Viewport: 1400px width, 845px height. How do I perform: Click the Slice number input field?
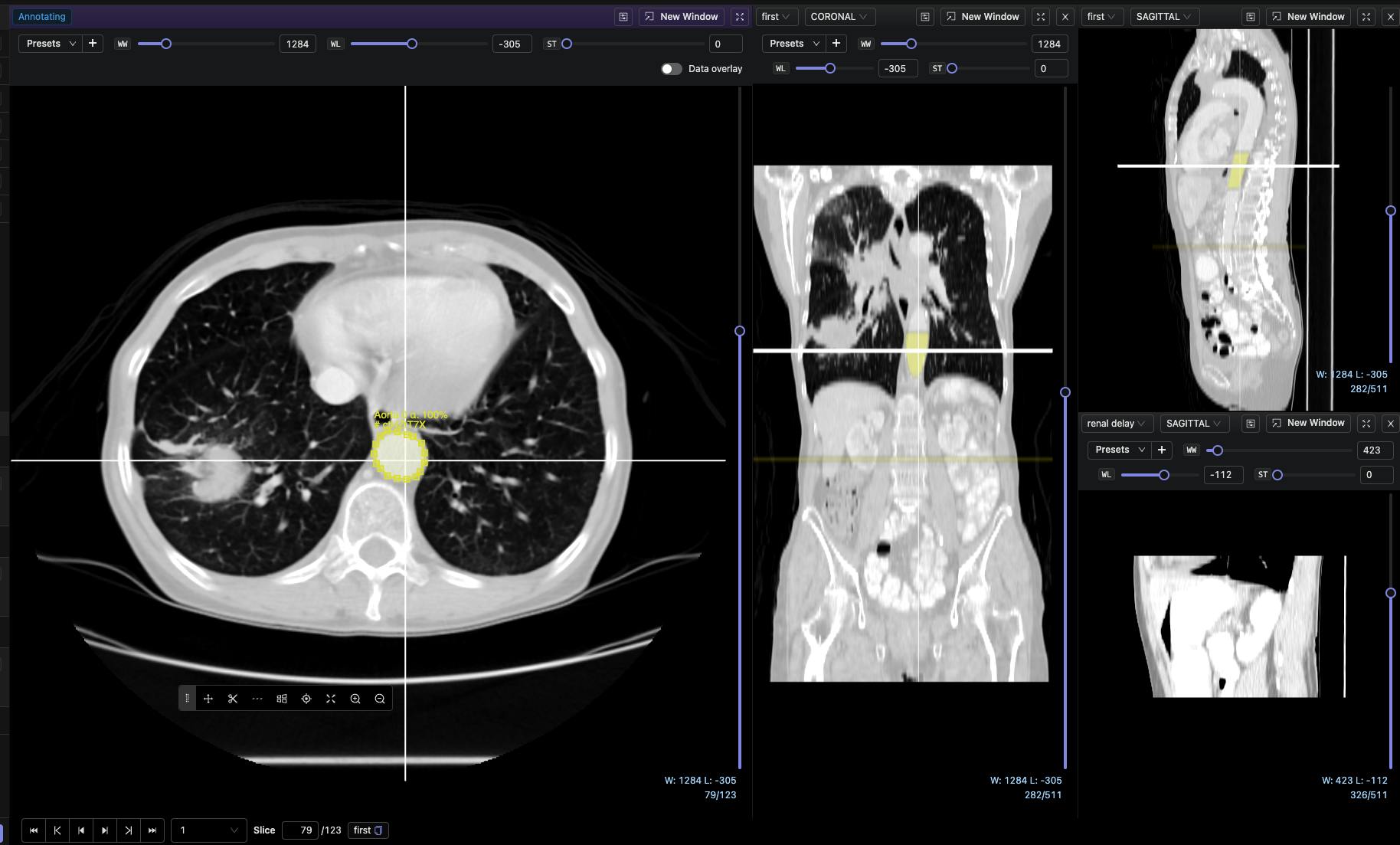click(299, 830)
